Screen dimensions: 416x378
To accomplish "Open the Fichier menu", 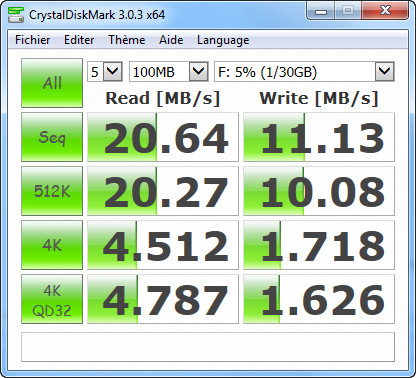I will point(33,40).
